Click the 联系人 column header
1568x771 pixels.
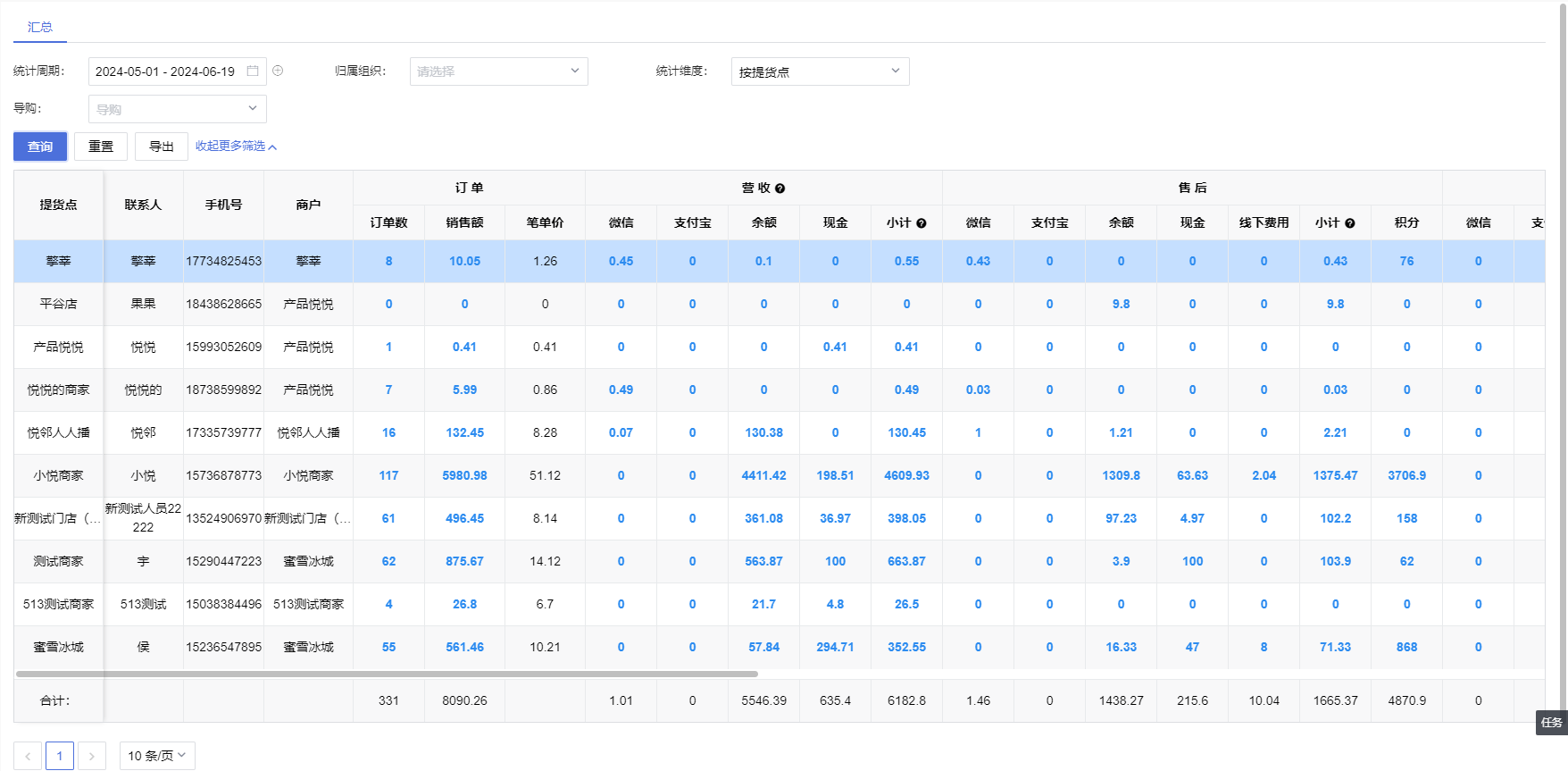coord(143,205)
